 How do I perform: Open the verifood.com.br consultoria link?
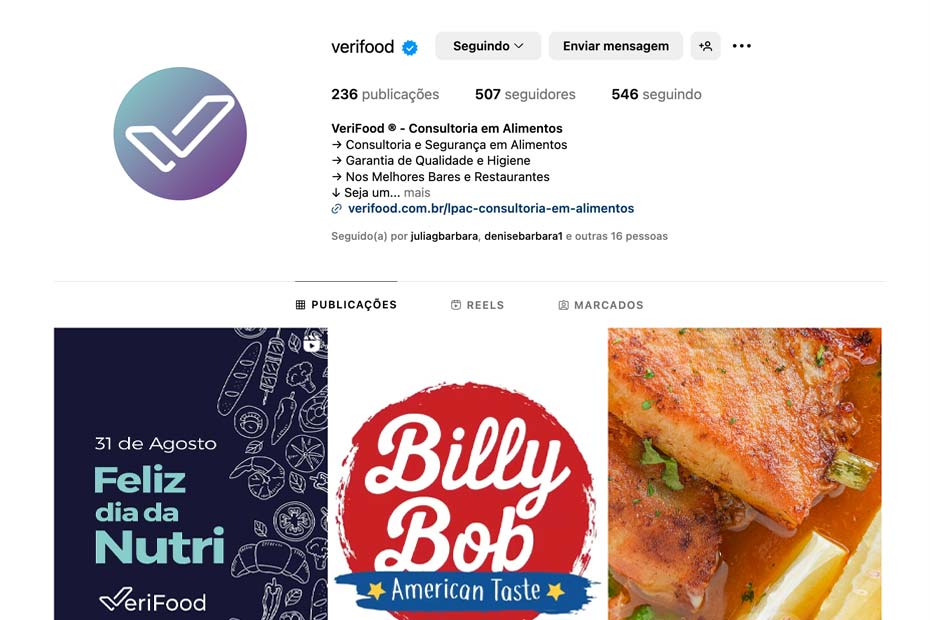click(x=491, y=209)
